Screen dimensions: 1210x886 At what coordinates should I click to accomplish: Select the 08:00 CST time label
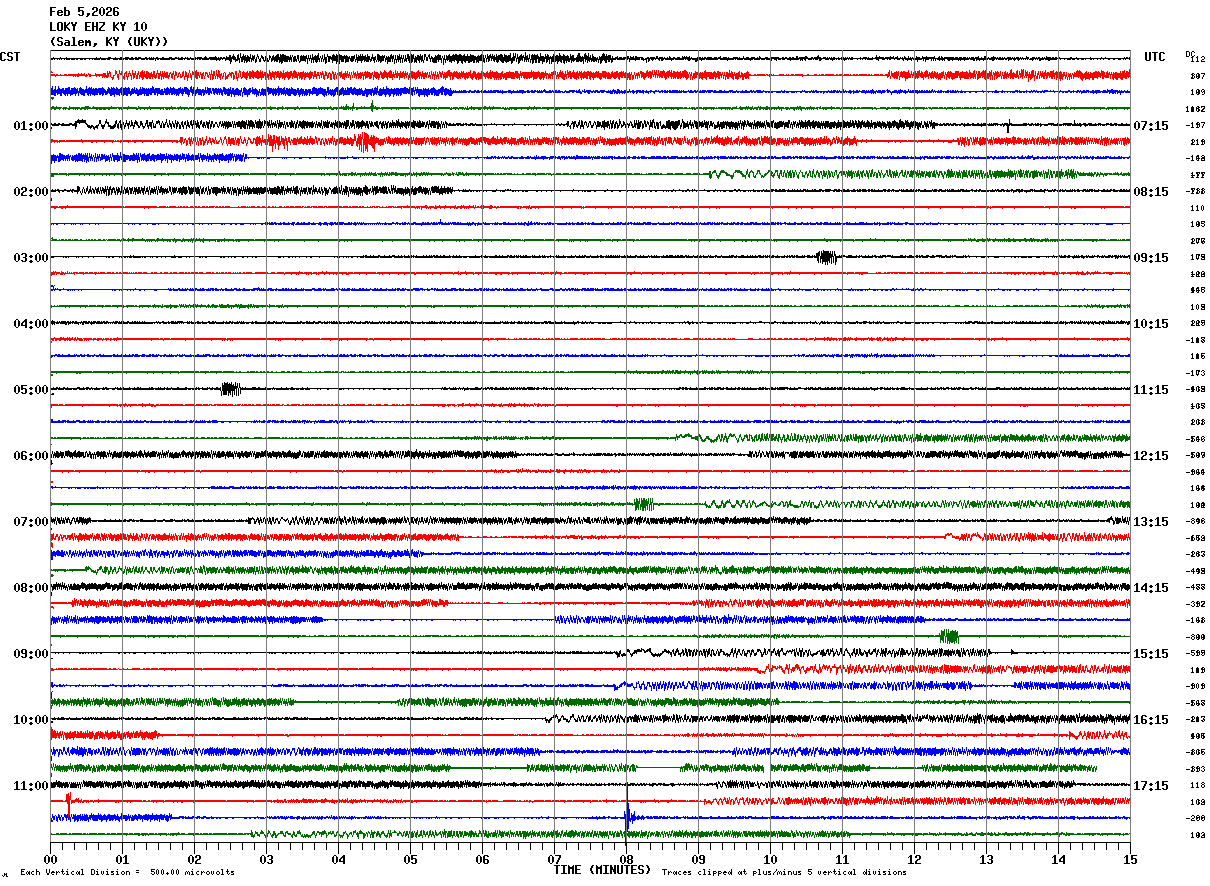(x=31, y=588)
